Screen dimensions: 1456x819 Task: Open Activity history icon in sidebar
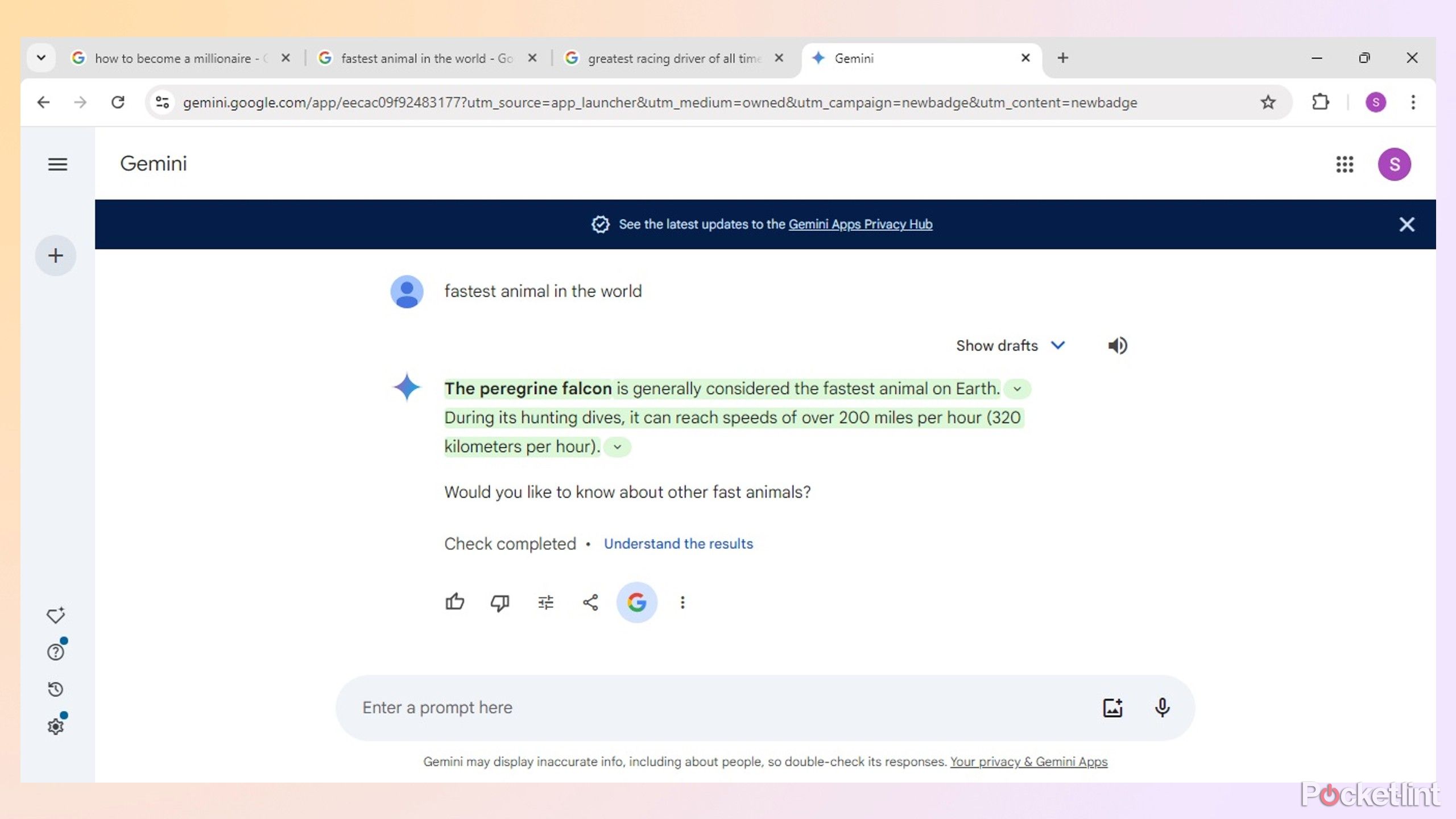pos(56,689)
